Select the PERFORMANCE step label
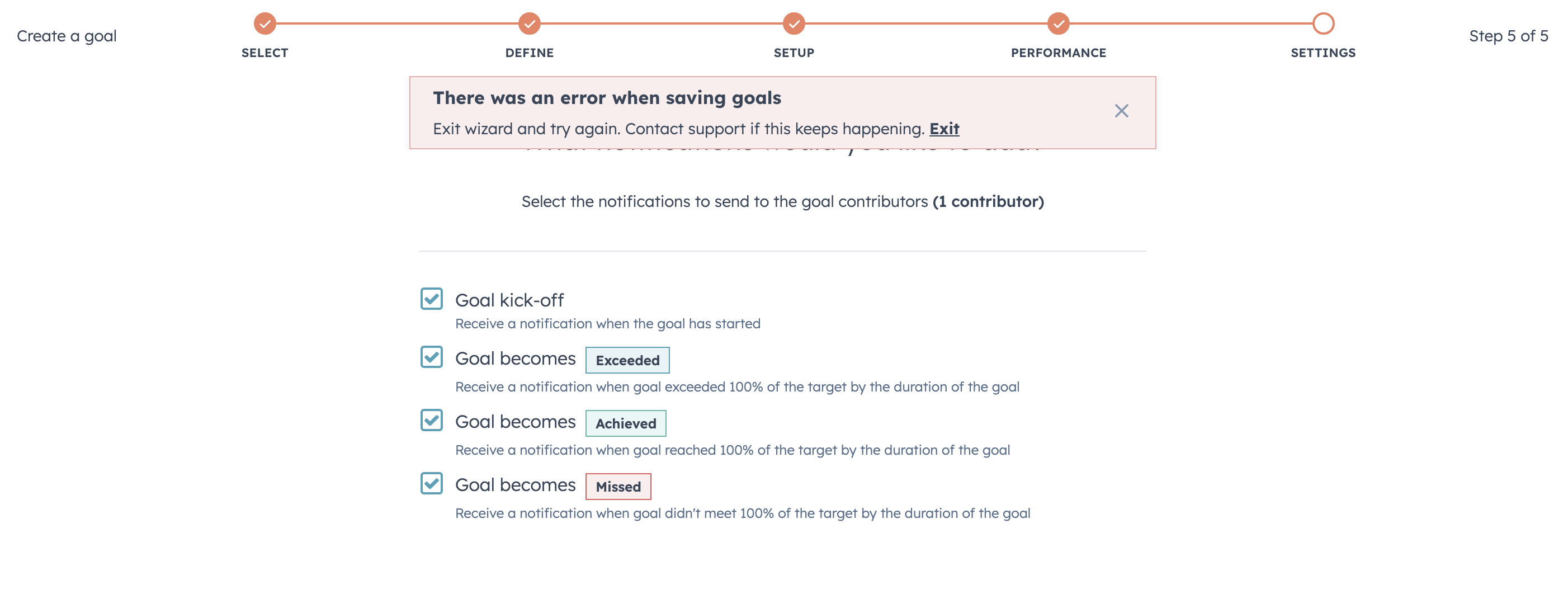The image size is (1568, 613). click(x=1058, y=53)
